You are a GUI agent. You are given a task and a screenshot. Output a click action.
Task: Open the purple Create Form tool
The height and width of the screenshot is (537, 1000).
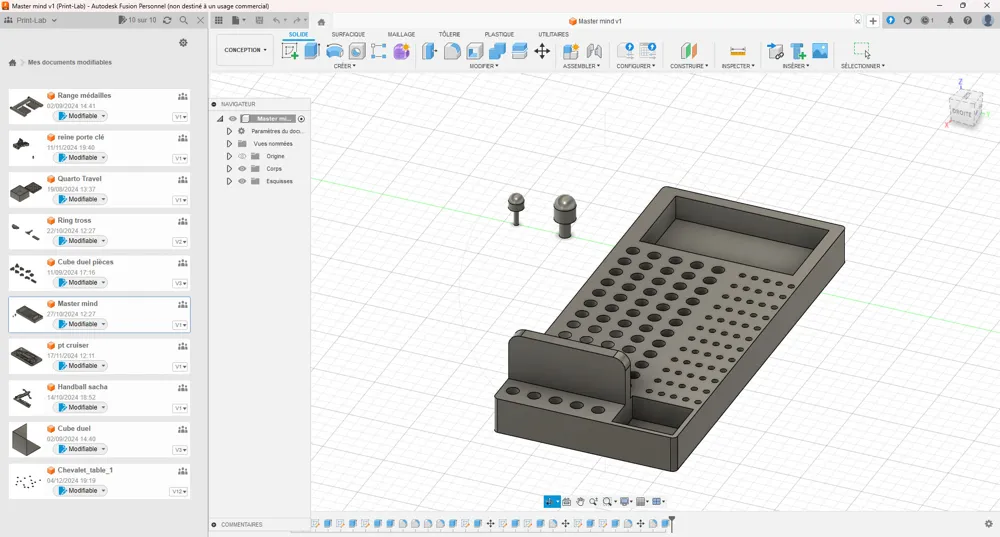point(401,51)
